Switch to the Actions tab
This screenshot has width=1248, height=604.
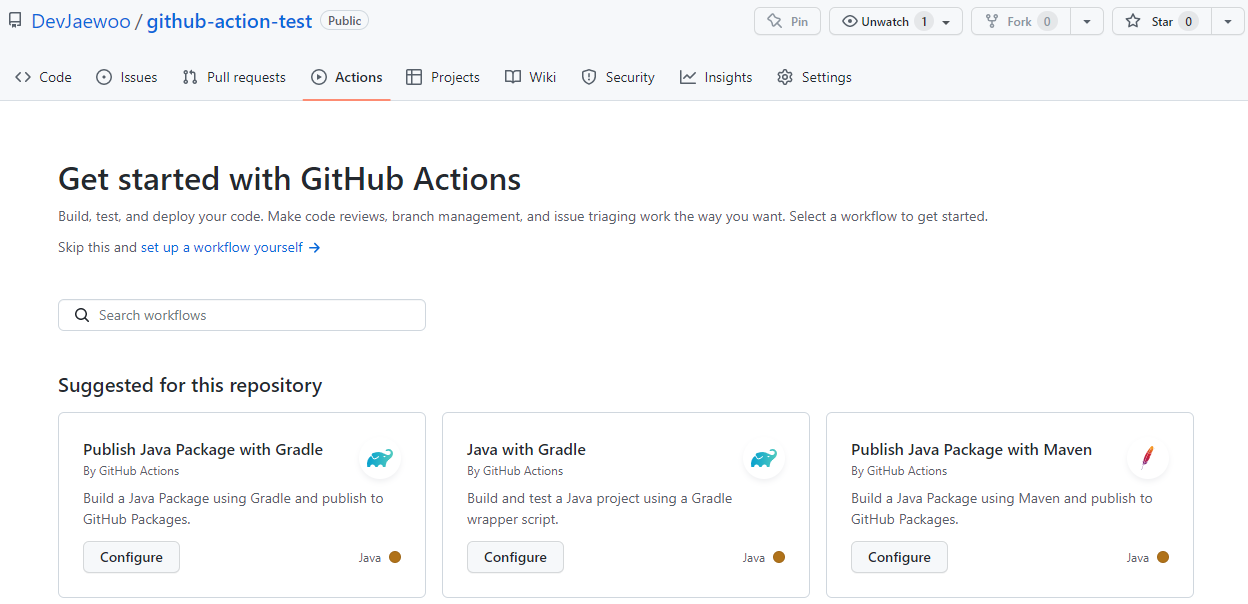click(346, 77)
